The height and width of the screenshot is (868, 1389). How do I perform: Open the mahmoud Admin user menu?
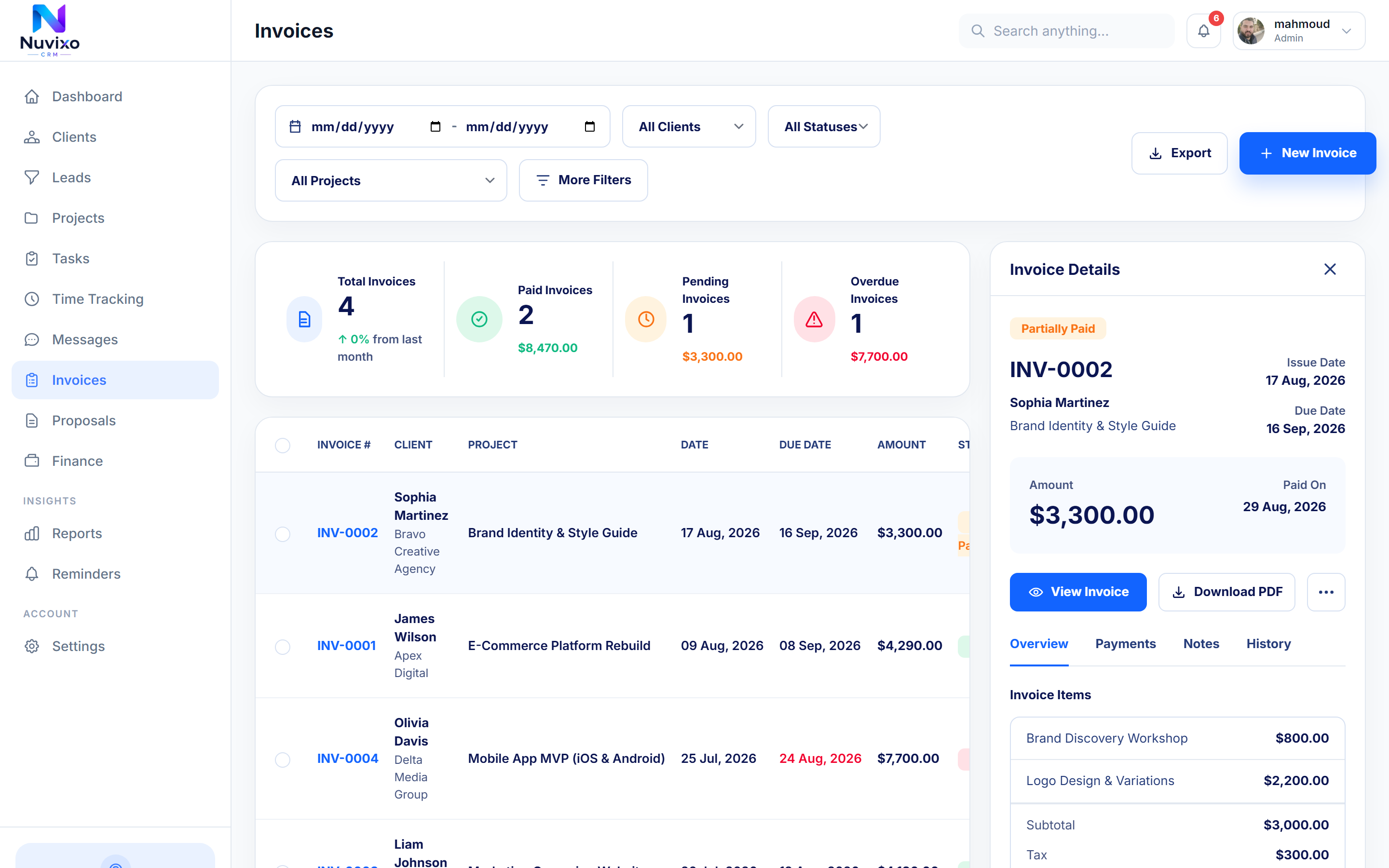(x=1299, y=31)
